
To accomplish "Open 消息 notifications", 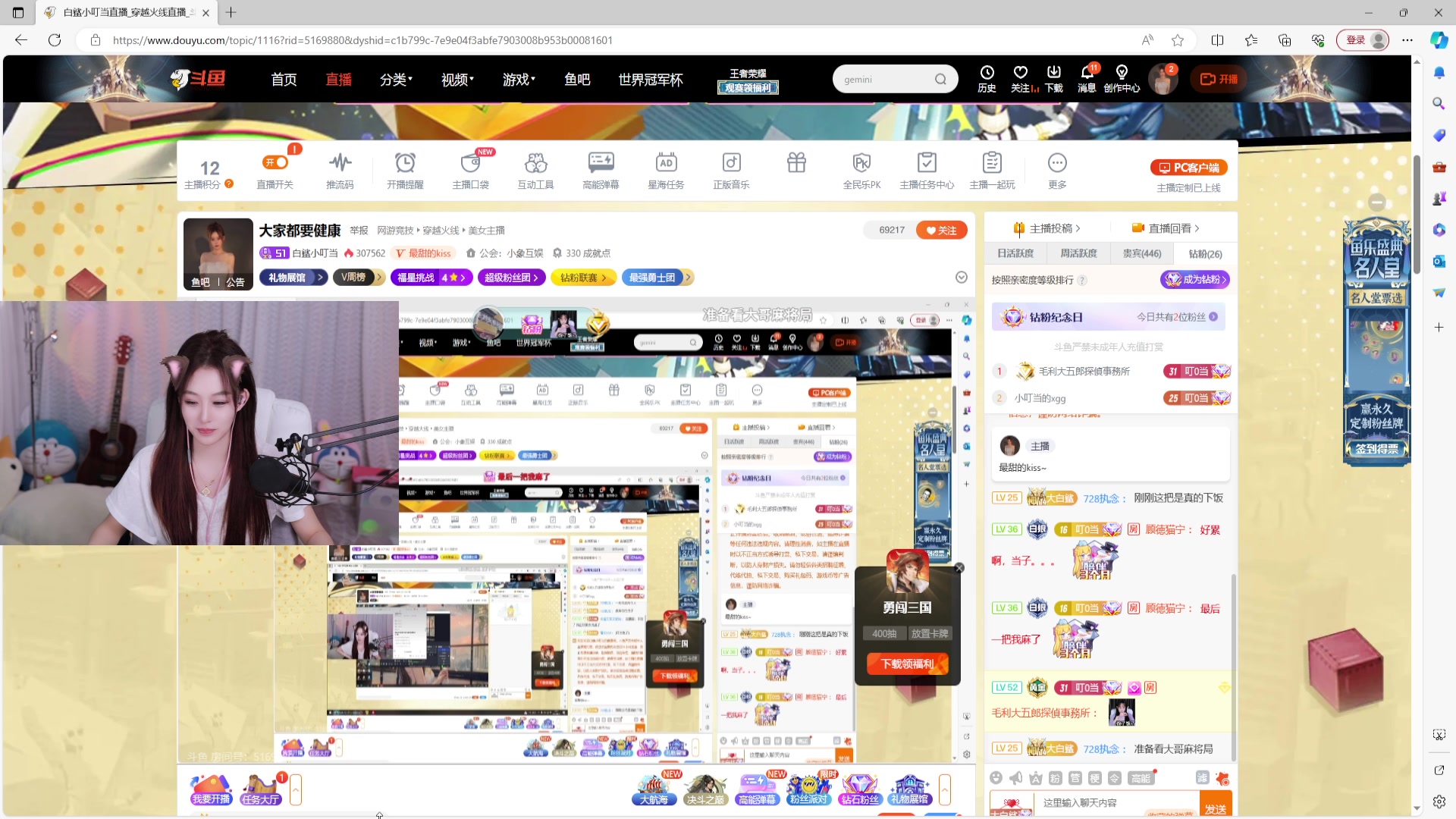I will pyautogui.click(x=1087, y=79).
